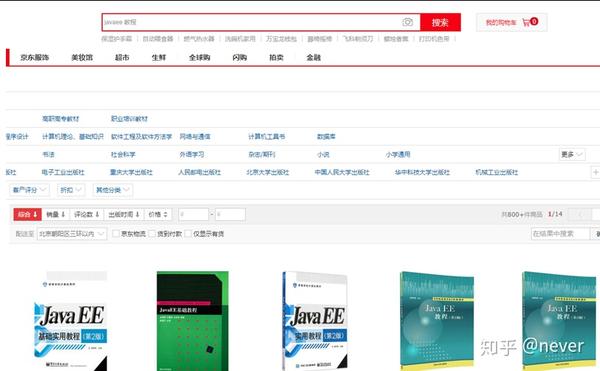Filter by 高职高专教材 category
This screenshot has height=371, width=600.
pos(60,119)
